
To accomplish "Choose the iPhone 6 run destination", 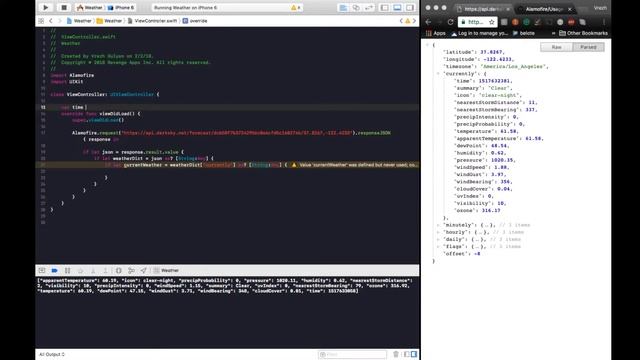I will (x=121, y=7).
